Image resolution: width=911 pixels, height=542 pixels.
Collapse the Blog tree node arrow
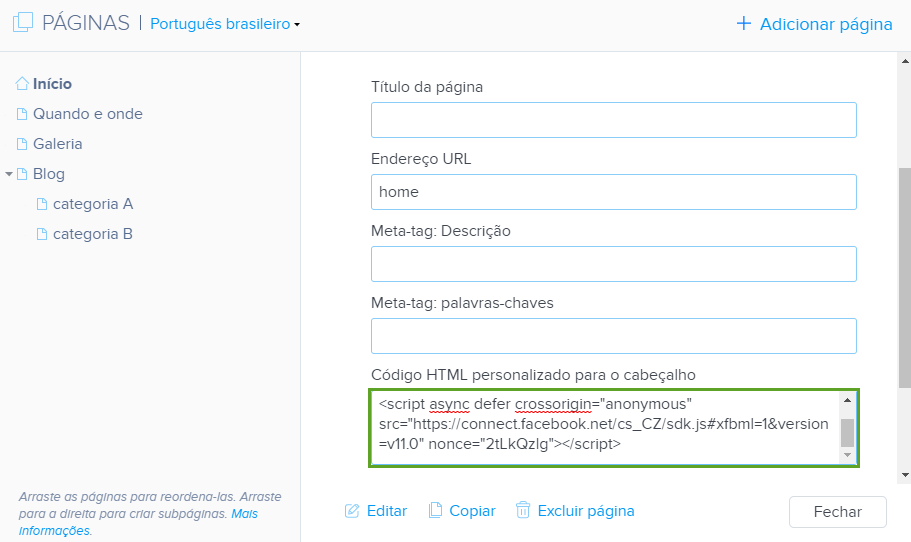pos(9,174)
